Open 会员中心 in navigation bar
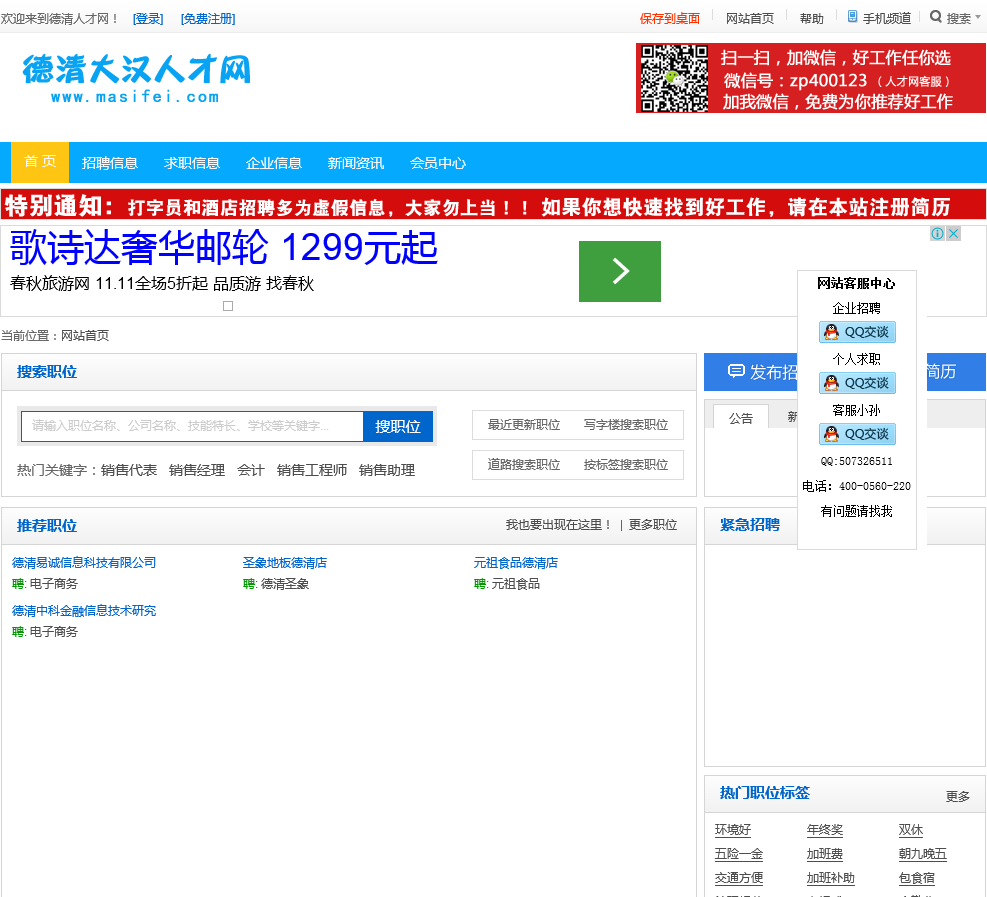This screenshot has width=987, height=897. point(437,163)
